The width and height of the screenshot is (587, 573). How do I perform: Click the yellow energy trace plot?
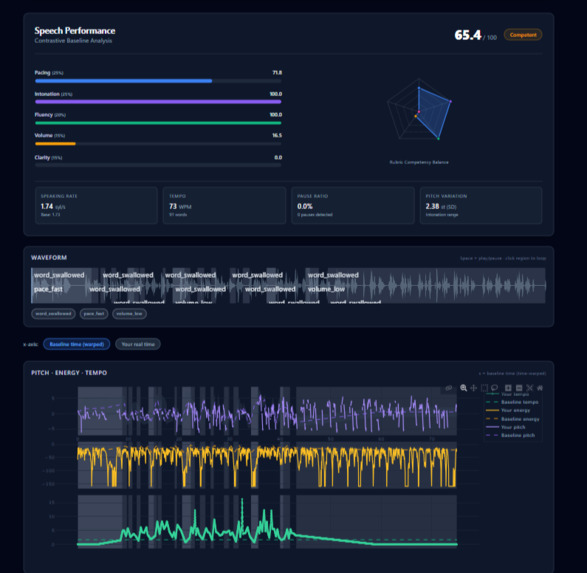(x=267, y=466)
